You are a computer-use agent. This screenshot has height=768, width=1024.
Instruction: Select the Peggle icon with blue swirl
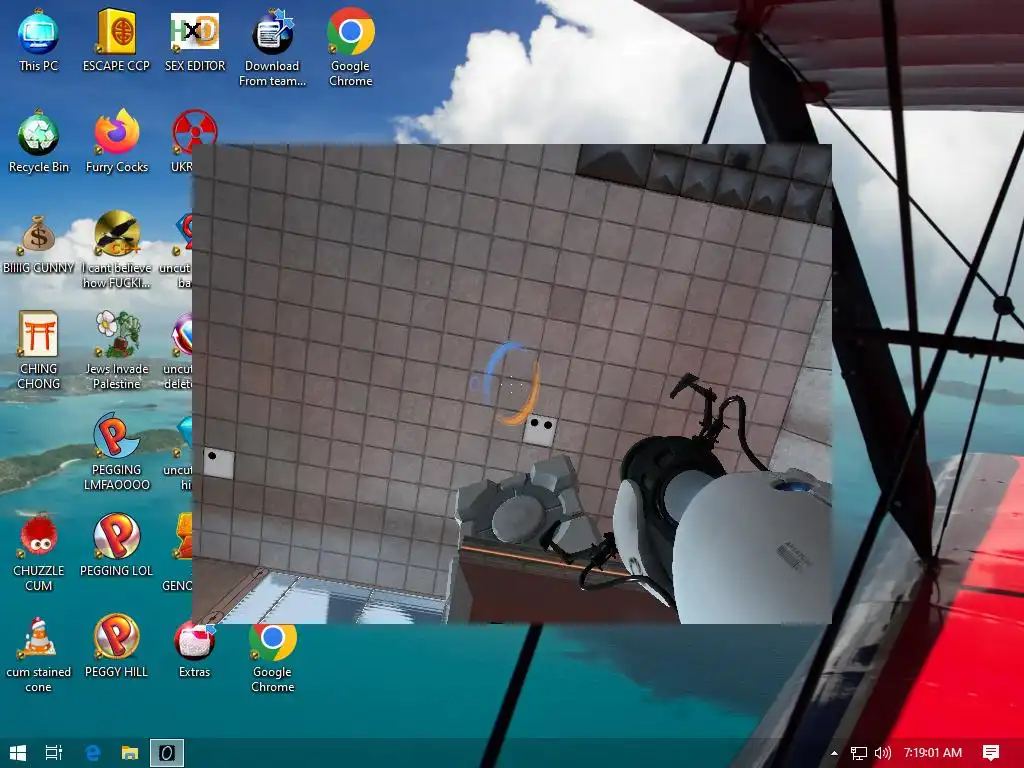[x=116, y=452]
